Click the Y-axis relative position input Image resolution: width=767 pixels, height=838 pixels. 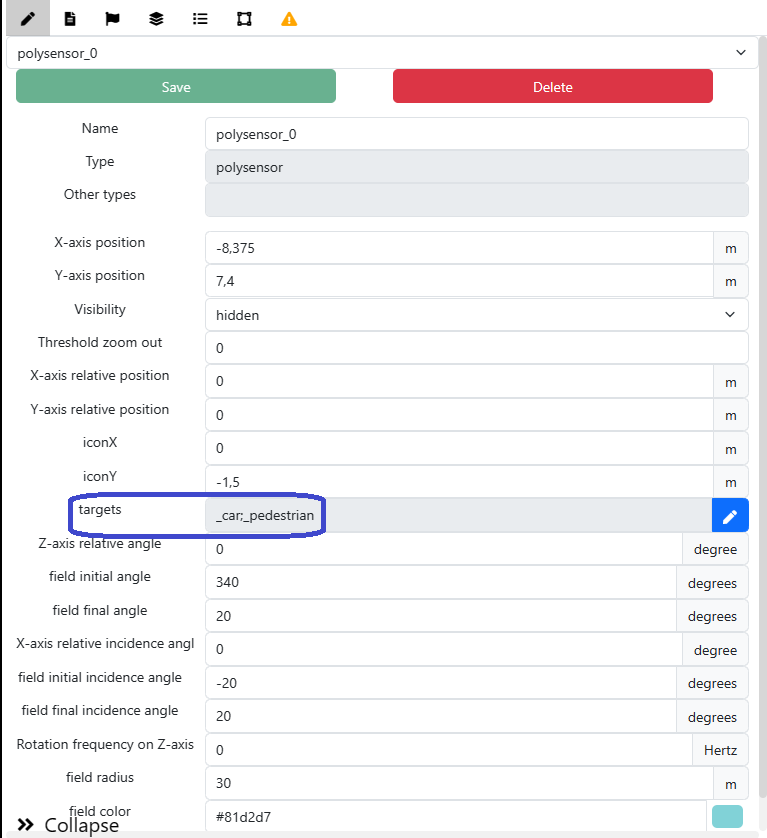coord(459,415)
